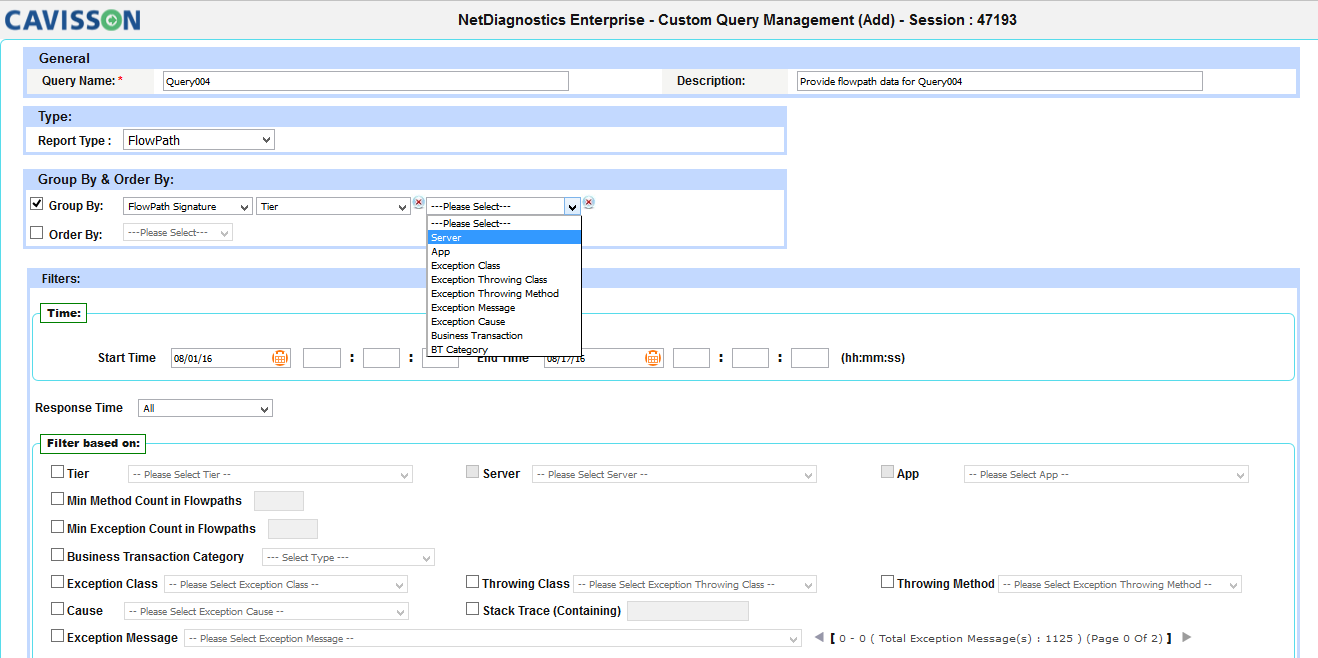Check the Tier filter checkbox

pyautogui.click(x=58, y=472)
